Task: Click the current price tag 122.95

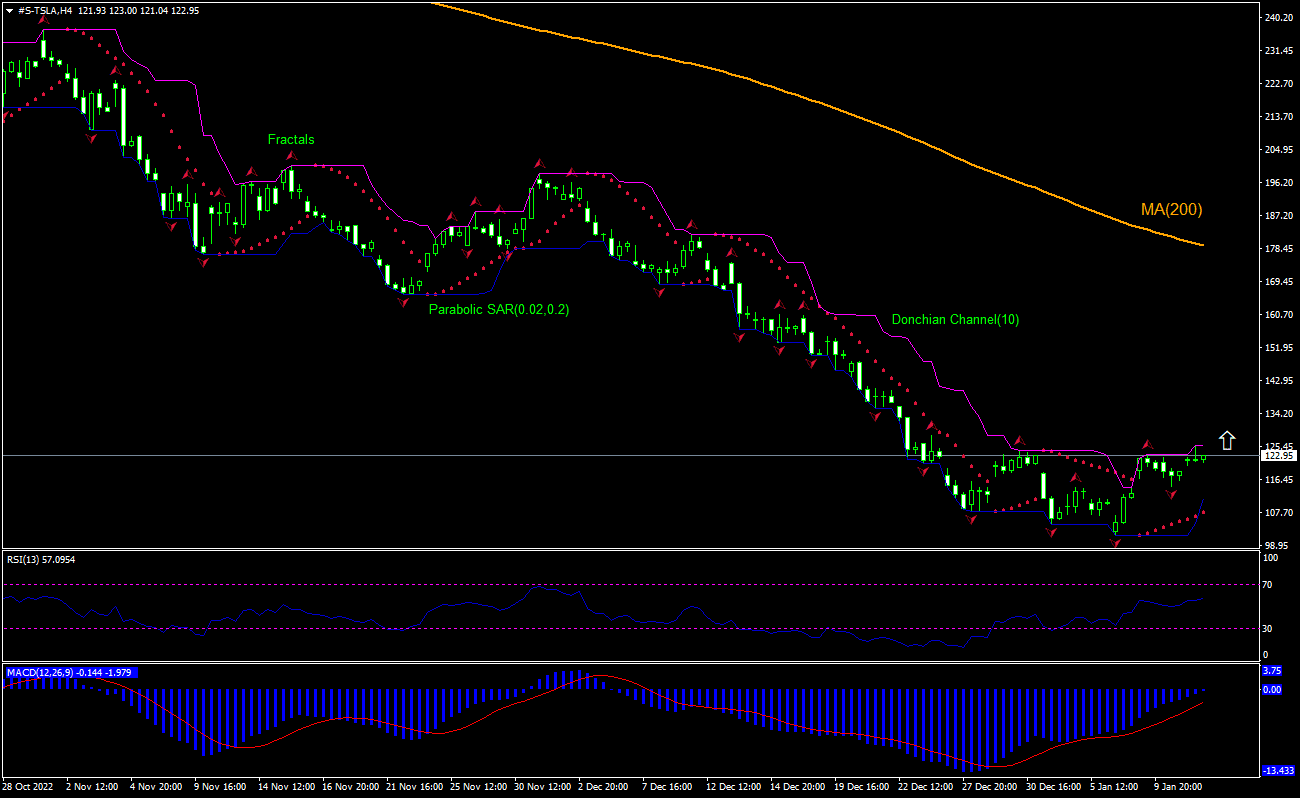Action: coord(1277,456)
